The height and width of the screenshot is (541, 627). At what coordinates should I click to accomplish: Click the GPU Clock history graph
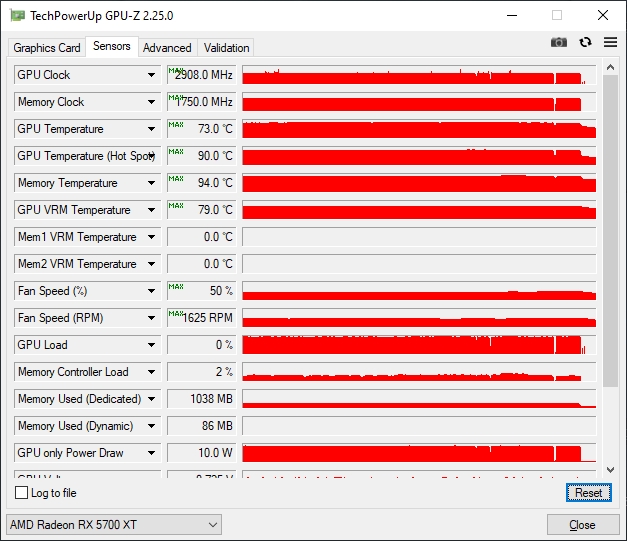pyautogui.click(x=419, y=75)
